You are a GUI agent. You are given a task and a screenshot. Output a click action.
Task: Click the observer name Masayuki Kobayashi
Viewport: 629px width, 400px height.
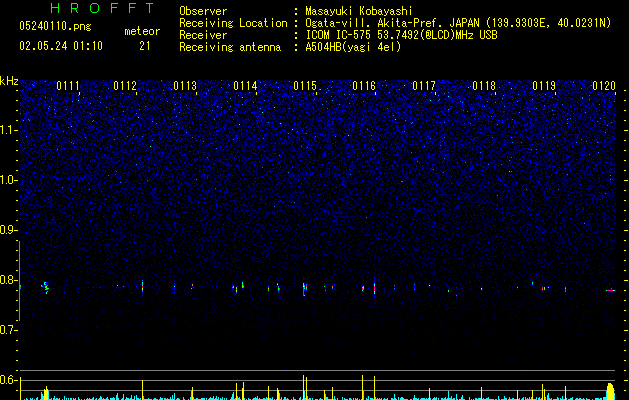(x=359, y=11)
